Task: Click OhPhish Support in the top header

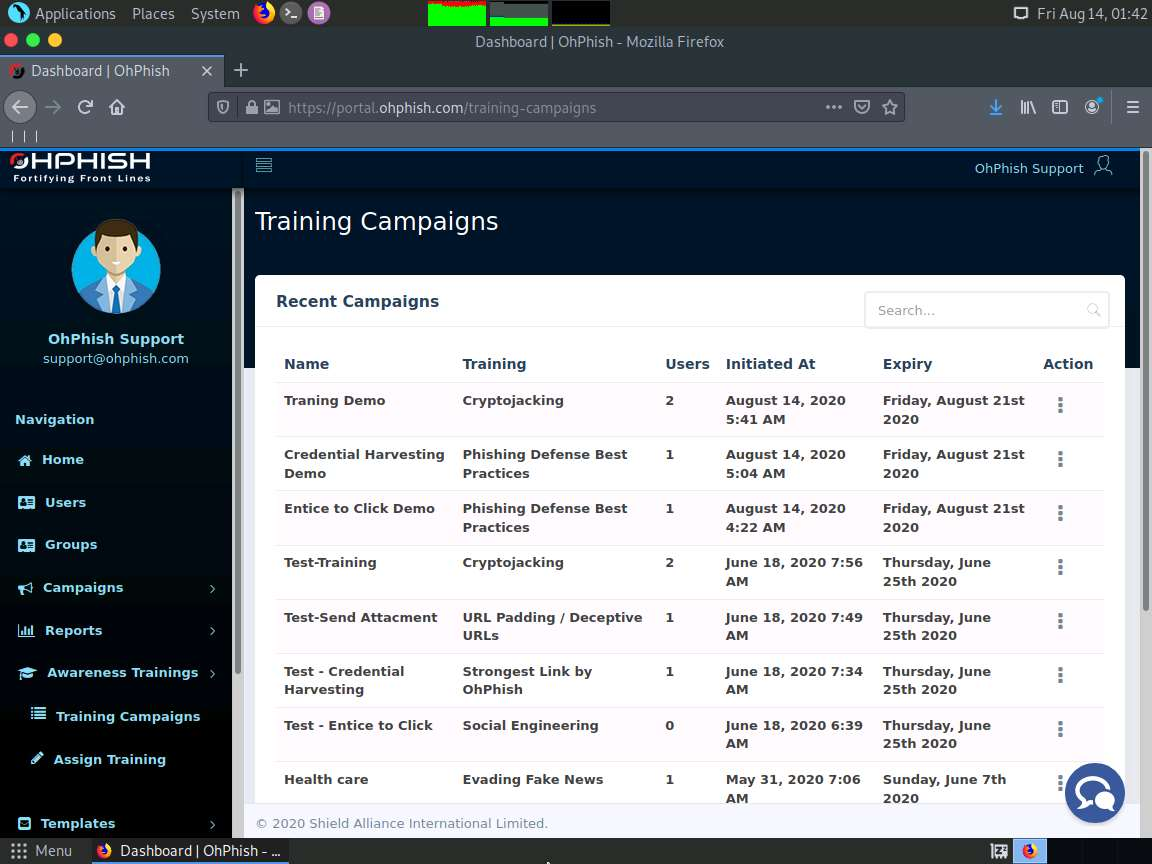Action: (1029, 168)
